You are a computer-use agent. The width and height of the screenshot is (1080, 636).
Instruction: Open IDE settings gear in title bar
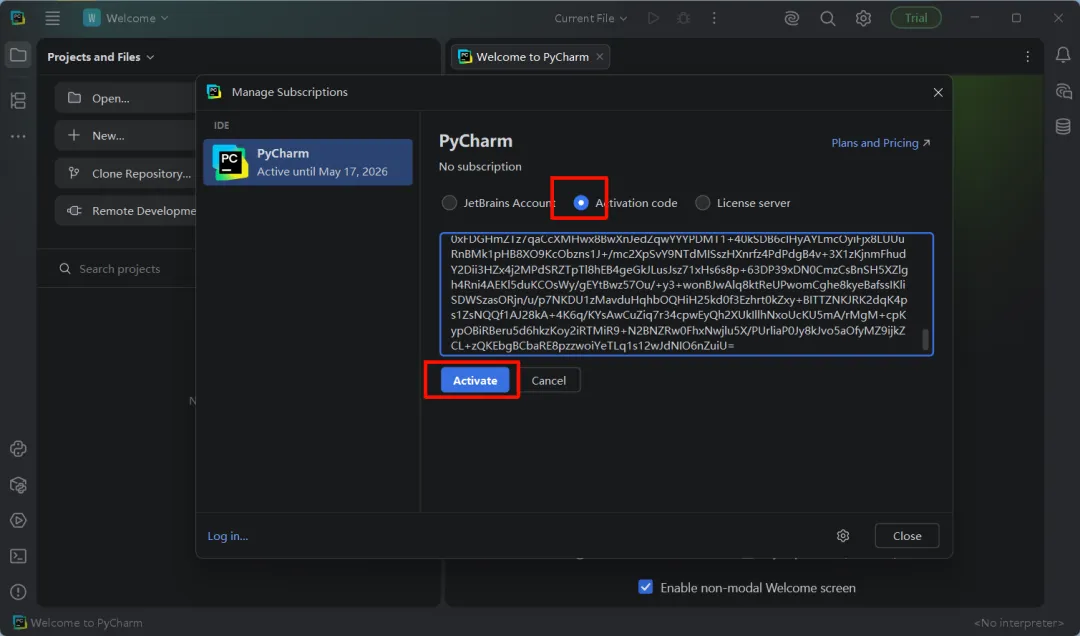[863, 18]
